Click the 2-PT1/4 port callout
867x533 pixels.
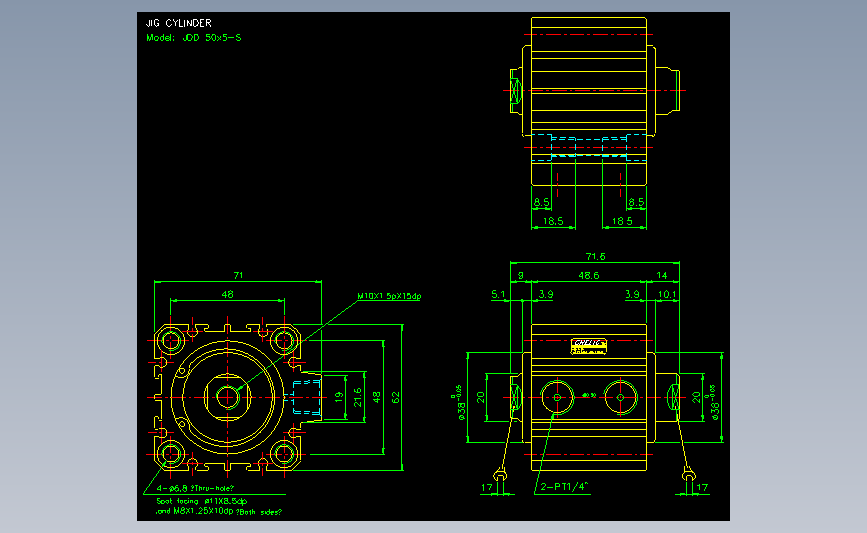[564, 487]
